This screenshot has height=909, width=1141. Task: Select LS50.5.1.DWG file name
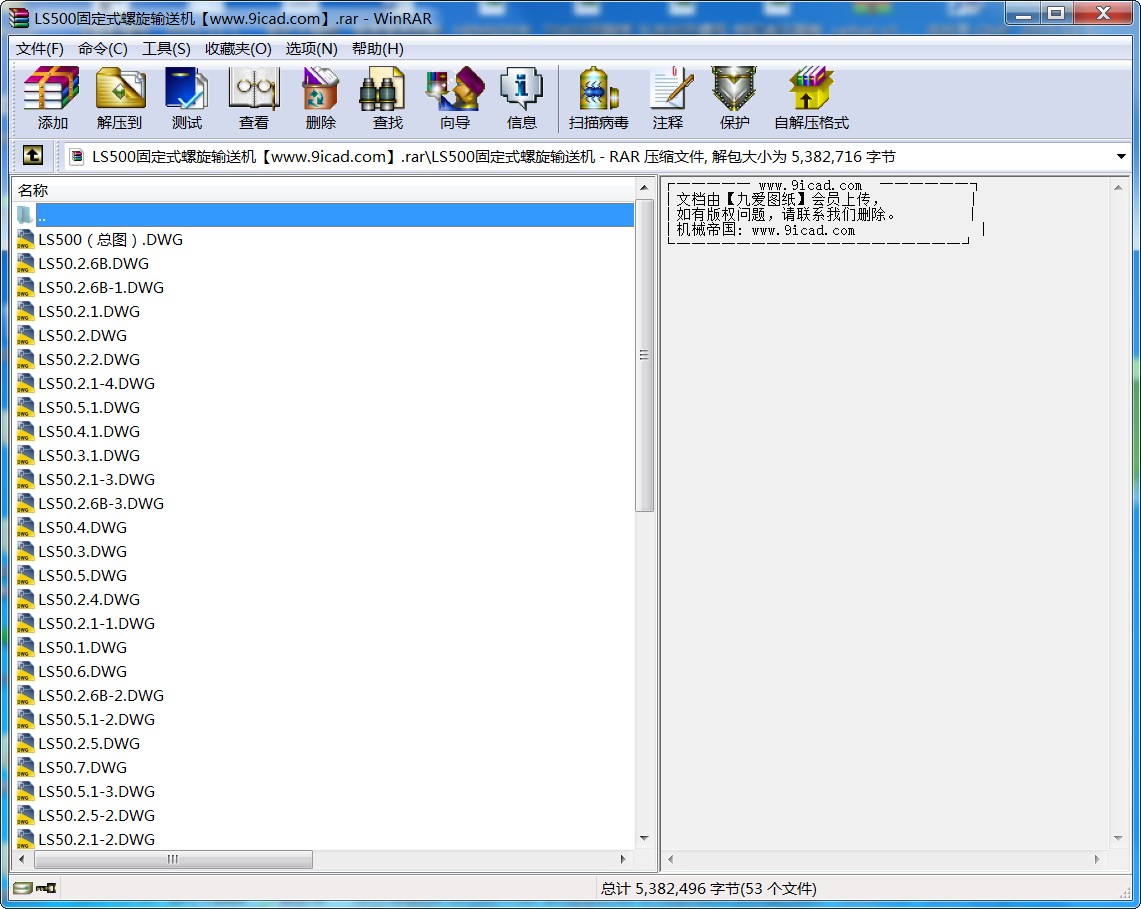pyautogui.click(x=89, y=408)
